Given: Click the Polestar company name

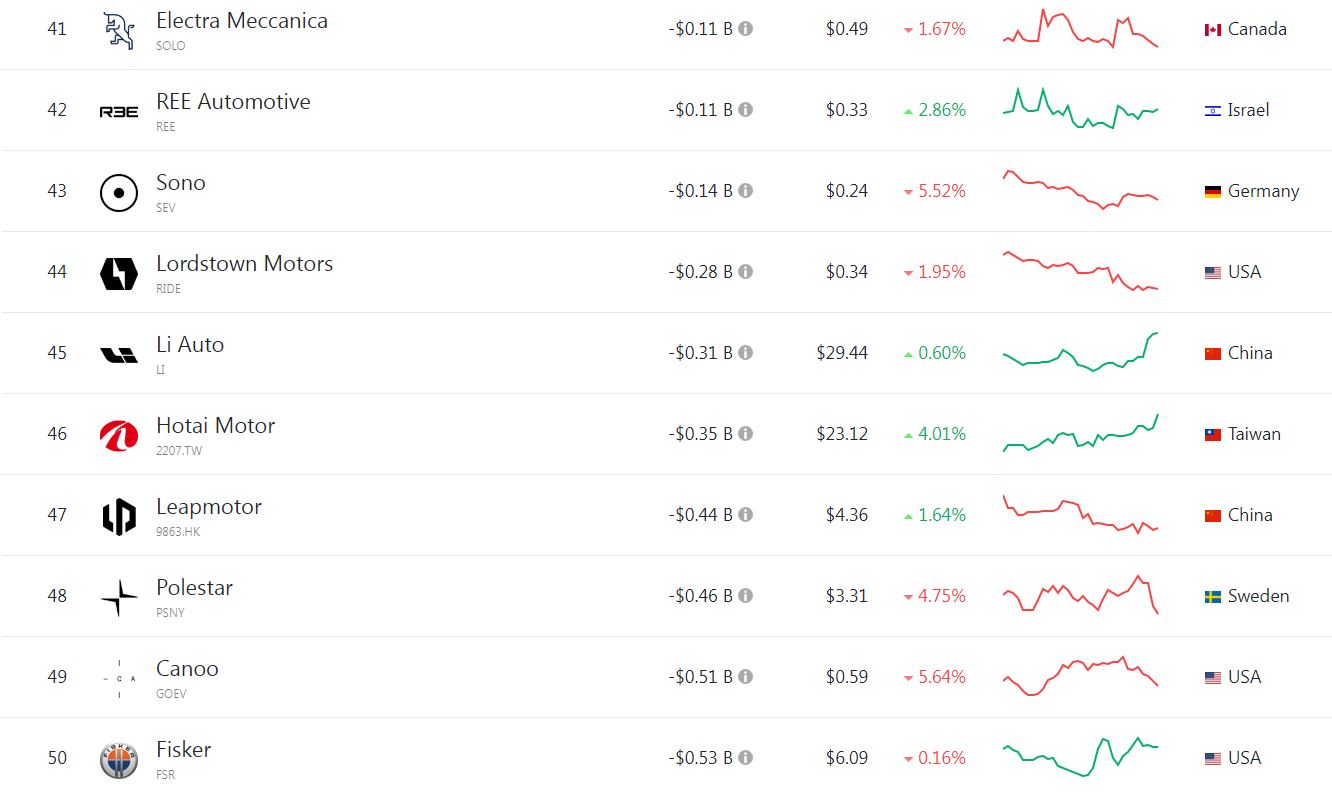Looking at the screenshot, I should tap(194, 588).
